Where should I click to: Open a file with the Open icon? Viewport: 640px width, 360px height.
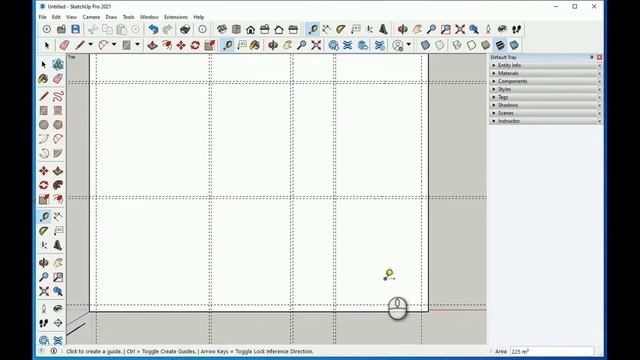(61, 29)
